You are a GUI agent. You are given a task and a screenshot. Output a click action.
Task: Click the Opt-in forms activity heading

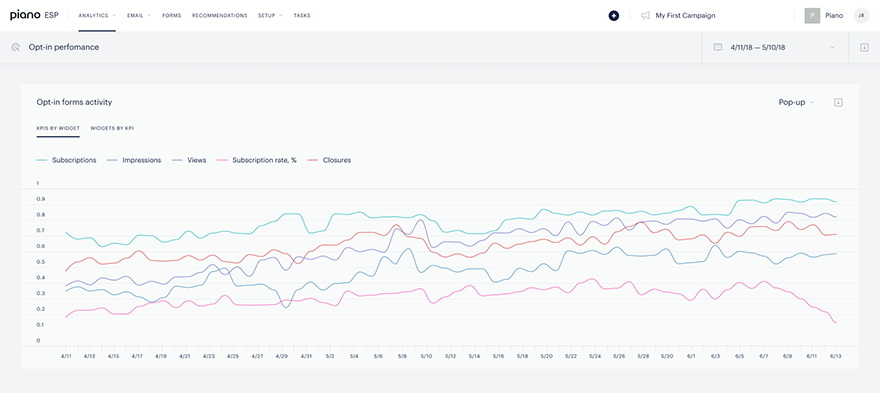[x=74, y=102]
